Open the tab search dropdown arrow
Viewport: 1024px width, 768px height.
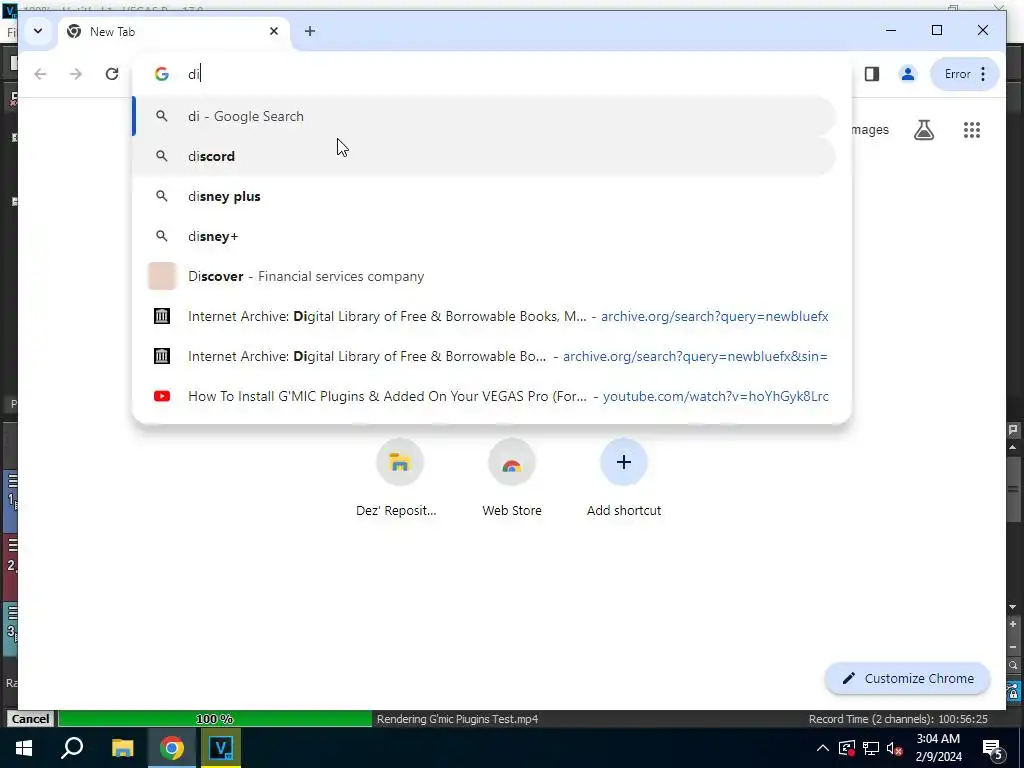click(38, 31)
